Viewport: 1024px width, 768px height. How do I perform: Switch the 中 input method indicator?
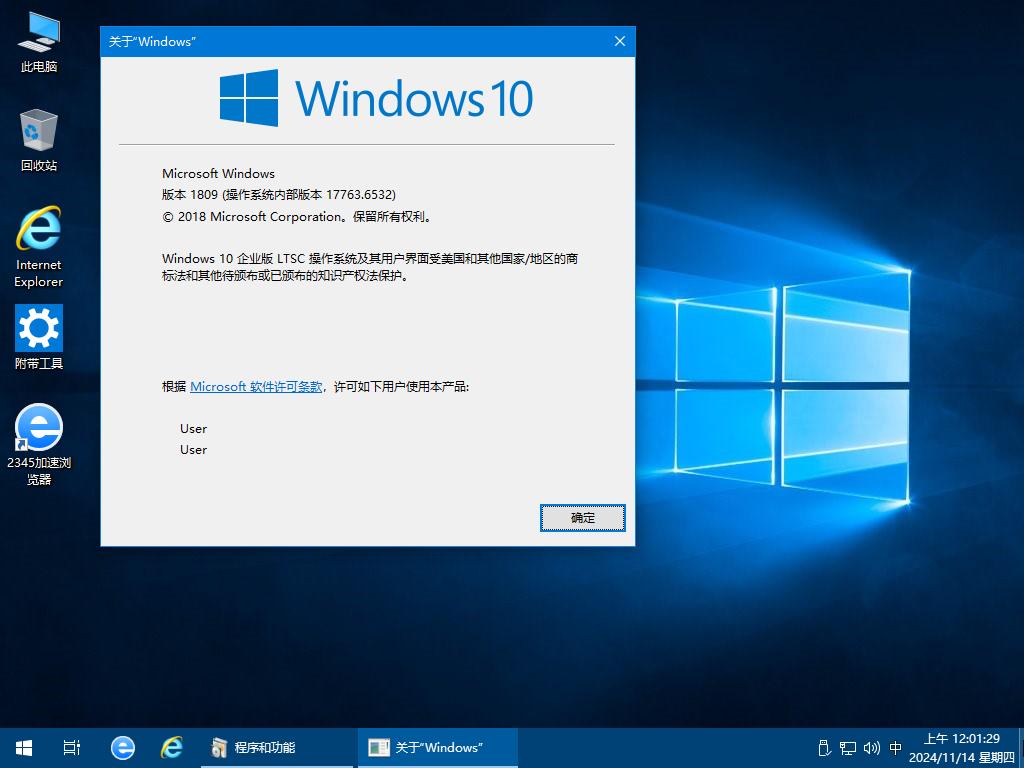coord(895,748)
